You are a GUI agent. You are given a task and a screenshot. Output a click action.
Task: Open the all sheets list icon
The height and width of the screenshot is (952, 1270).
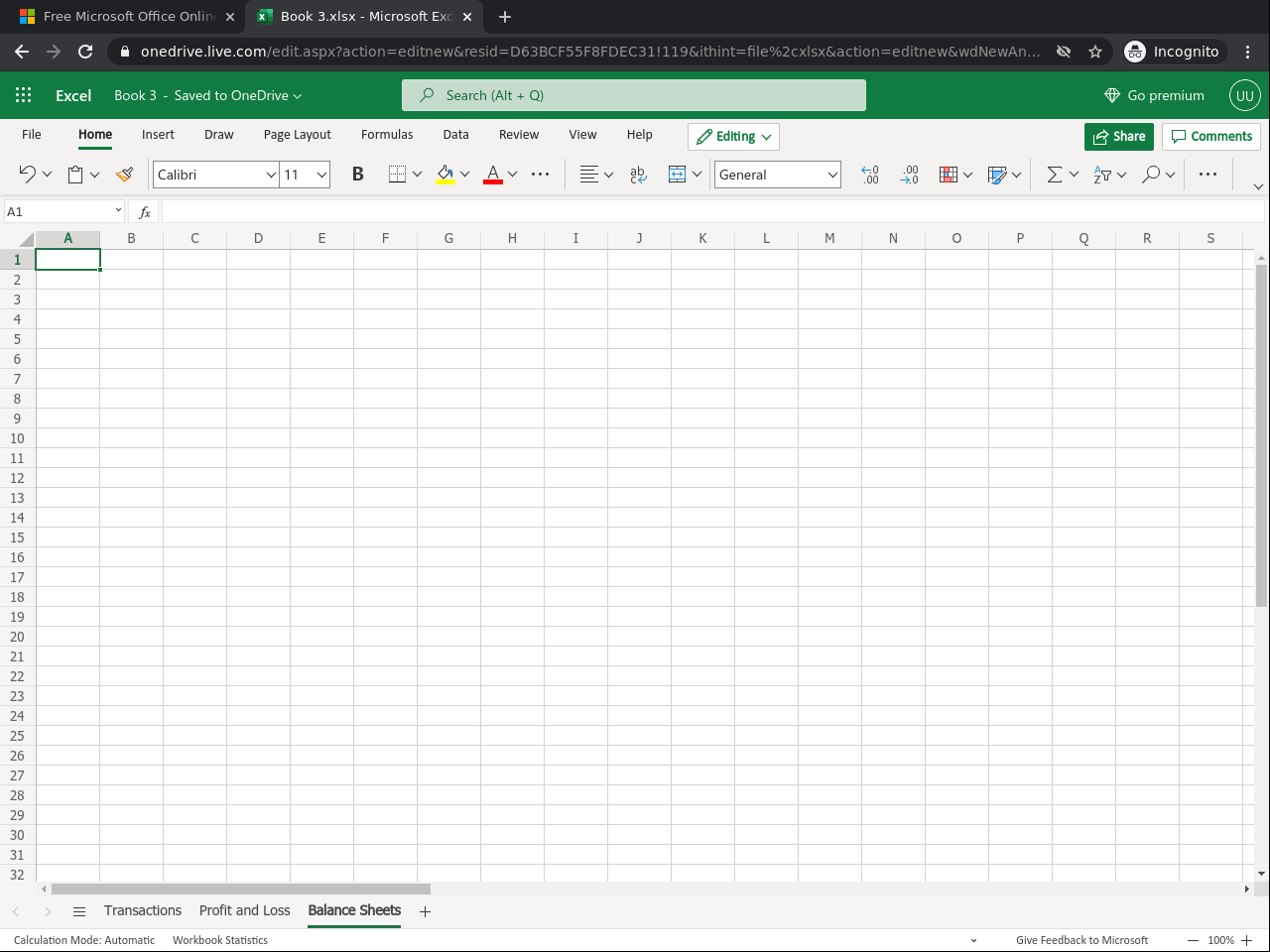(x=79, y=911)
